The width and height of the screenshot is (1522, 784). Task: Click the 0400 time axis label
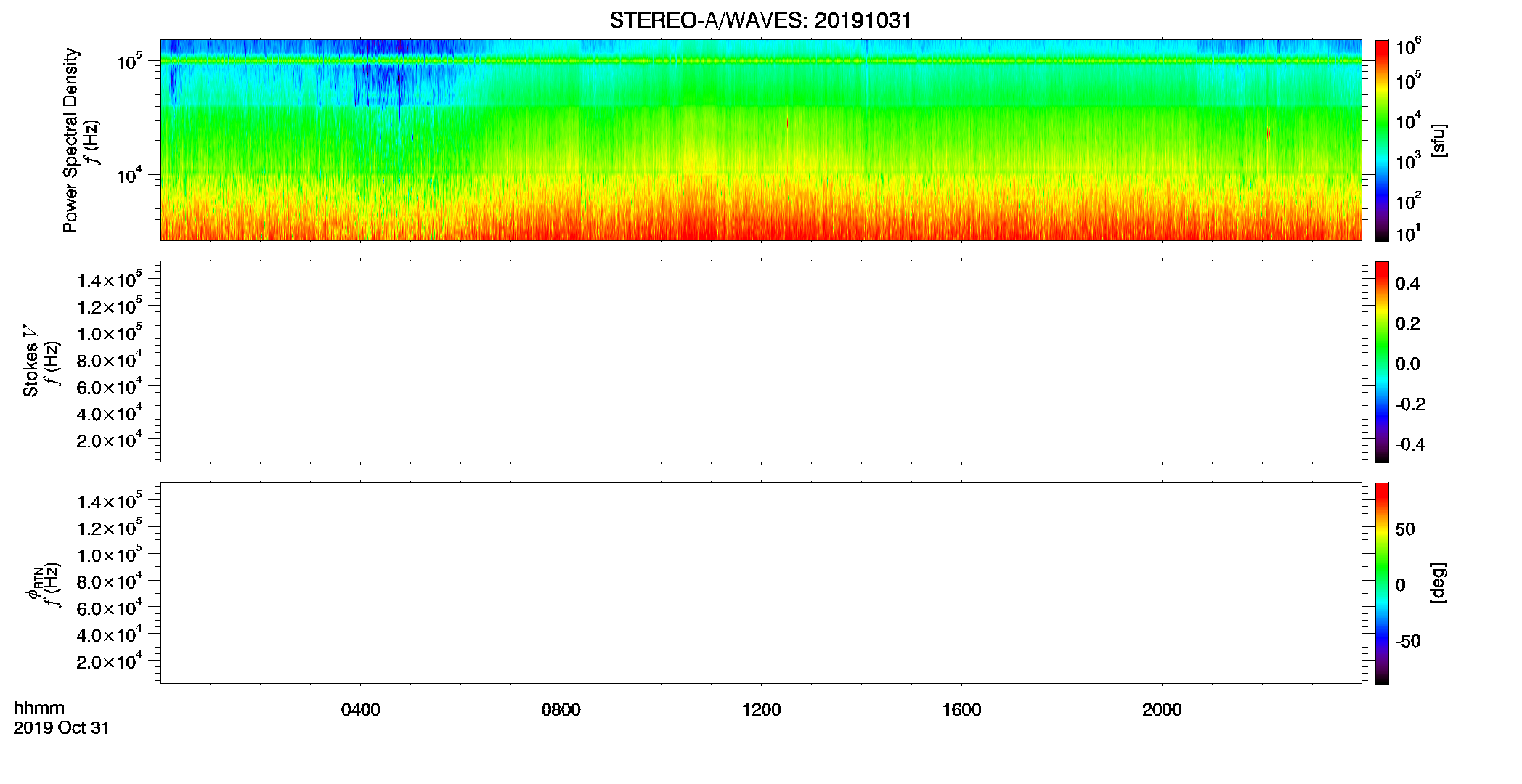pyautogui.click(x=361, y=710)
